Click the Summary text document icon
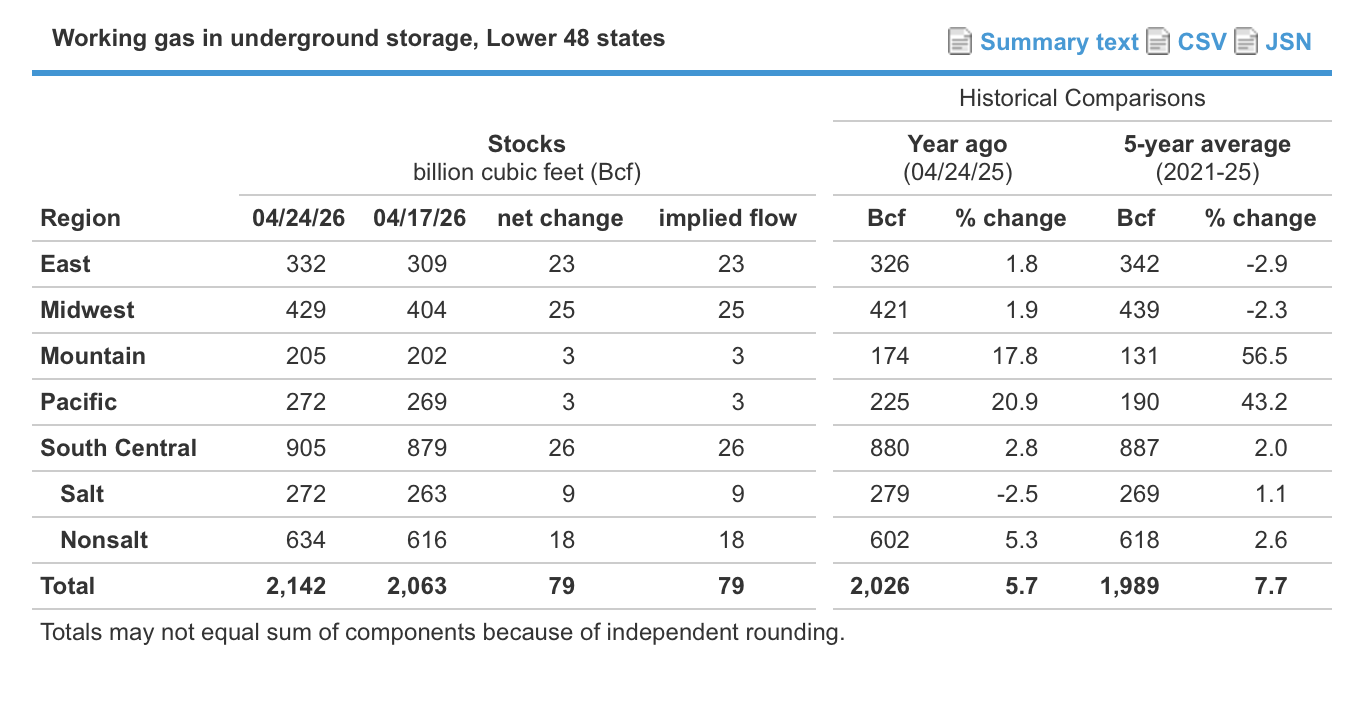Image resolution: width=1356 pixels, height=704 pixels. pyautogui.click(x=960, y=42)
